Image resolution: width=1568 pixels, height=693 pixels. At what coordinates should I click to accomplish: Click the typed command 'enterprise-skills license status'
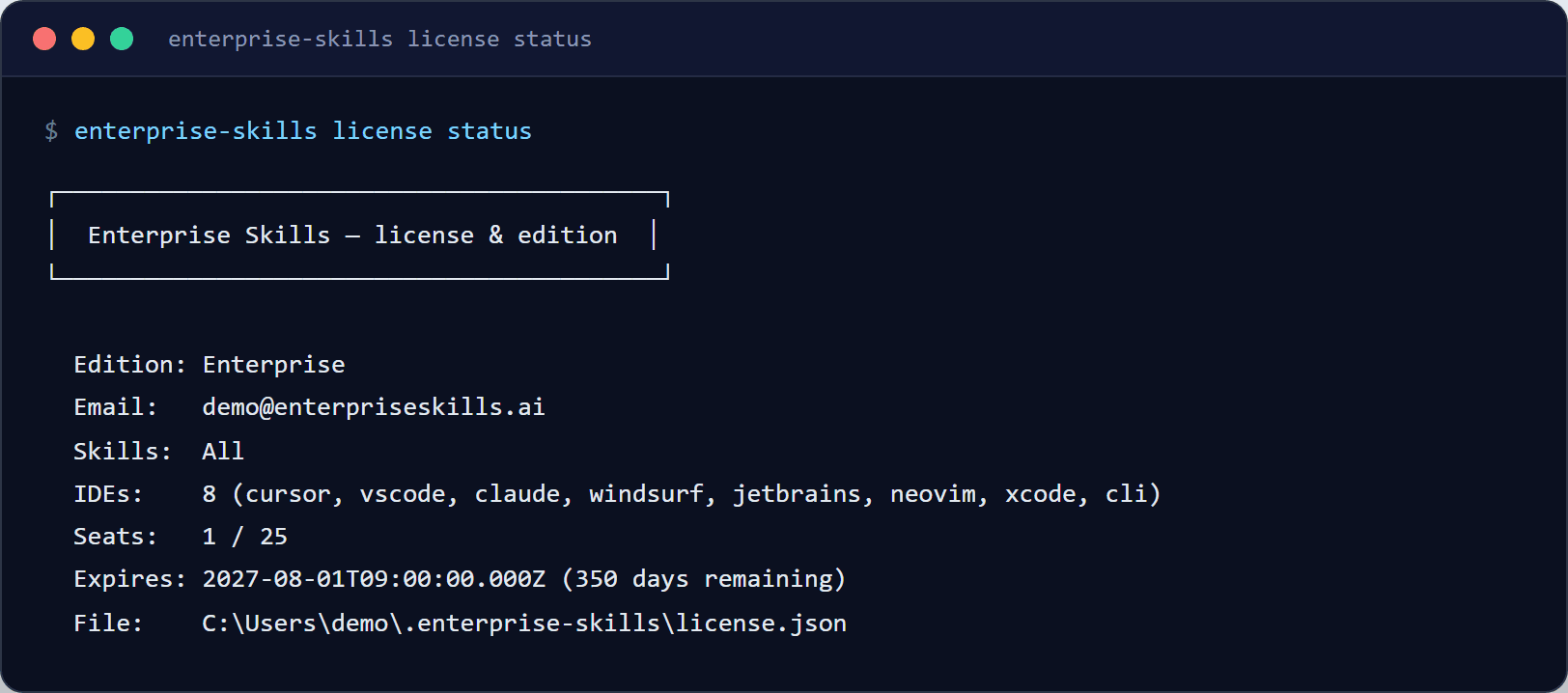pos(303,131)
